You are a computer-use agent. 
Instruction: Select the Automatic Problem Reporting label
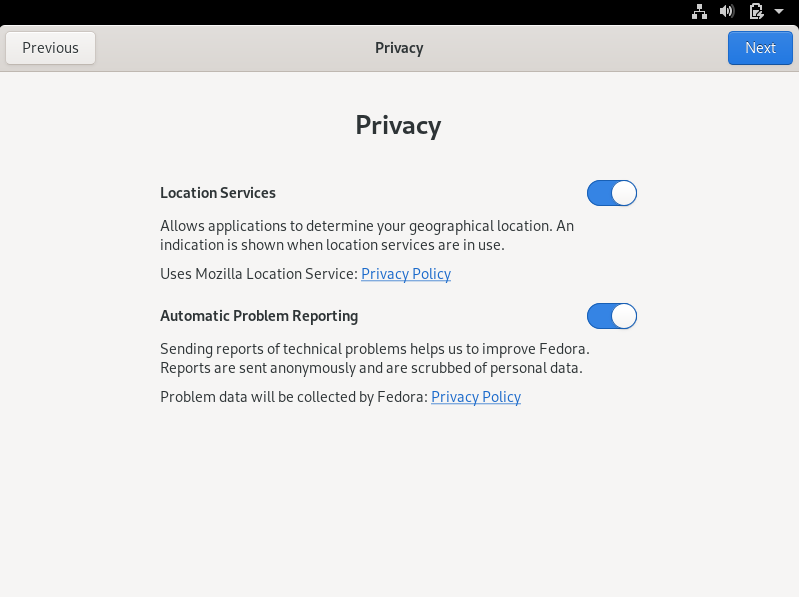click(x=259, y=316)
